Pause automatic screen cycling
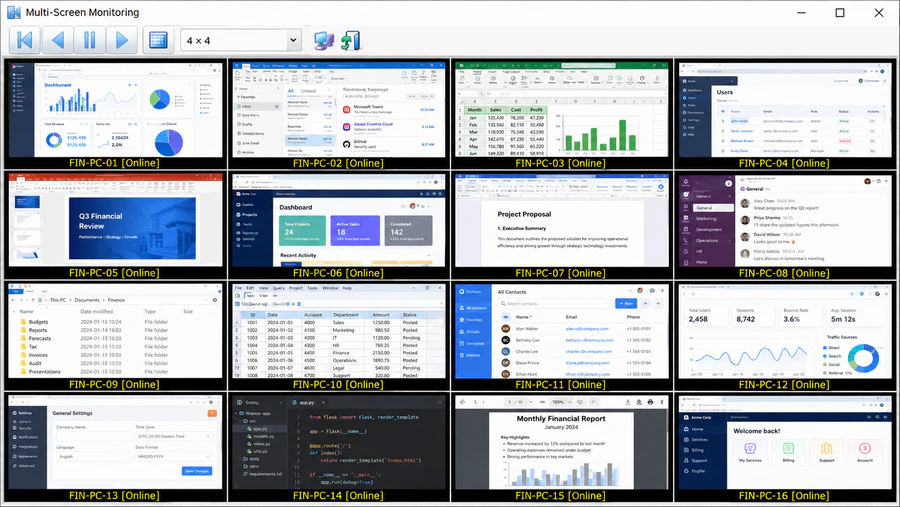Image resolution: width=900 pixels, height=507 pixels. tap(90, 40)
